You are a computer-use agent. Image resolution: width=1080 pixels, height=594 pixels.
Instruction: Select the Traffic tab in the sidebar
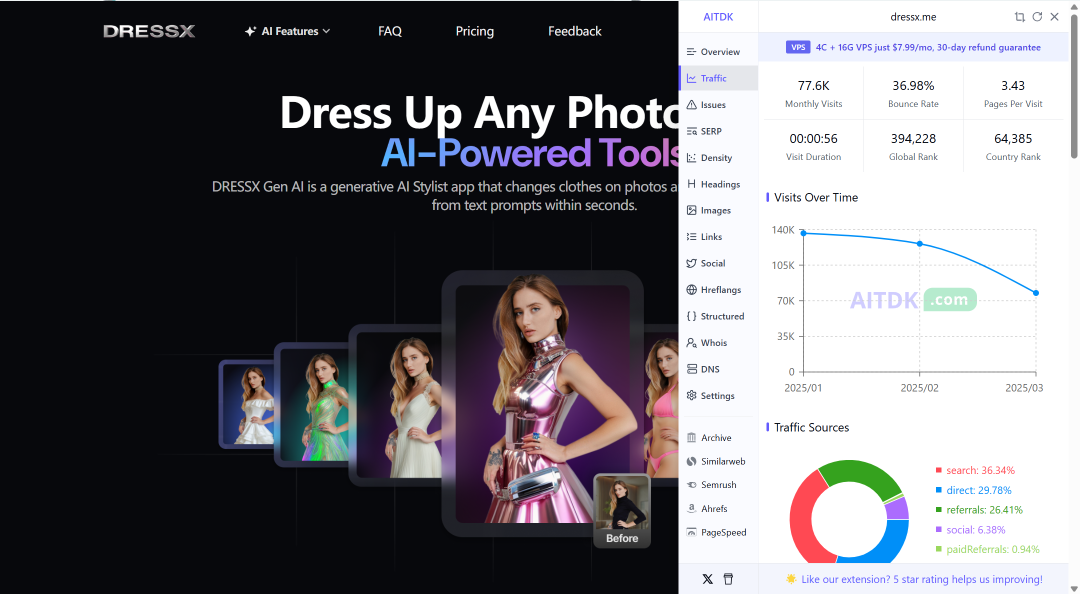pos(718,79)
